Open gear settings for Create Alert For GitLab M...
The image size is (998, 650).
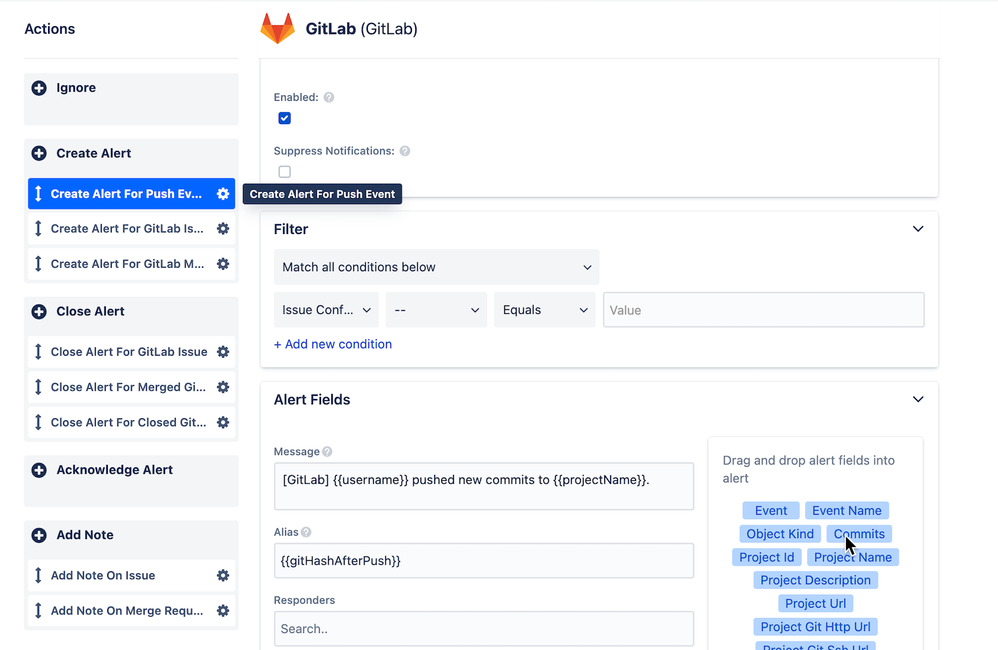(x=223, y=264)
